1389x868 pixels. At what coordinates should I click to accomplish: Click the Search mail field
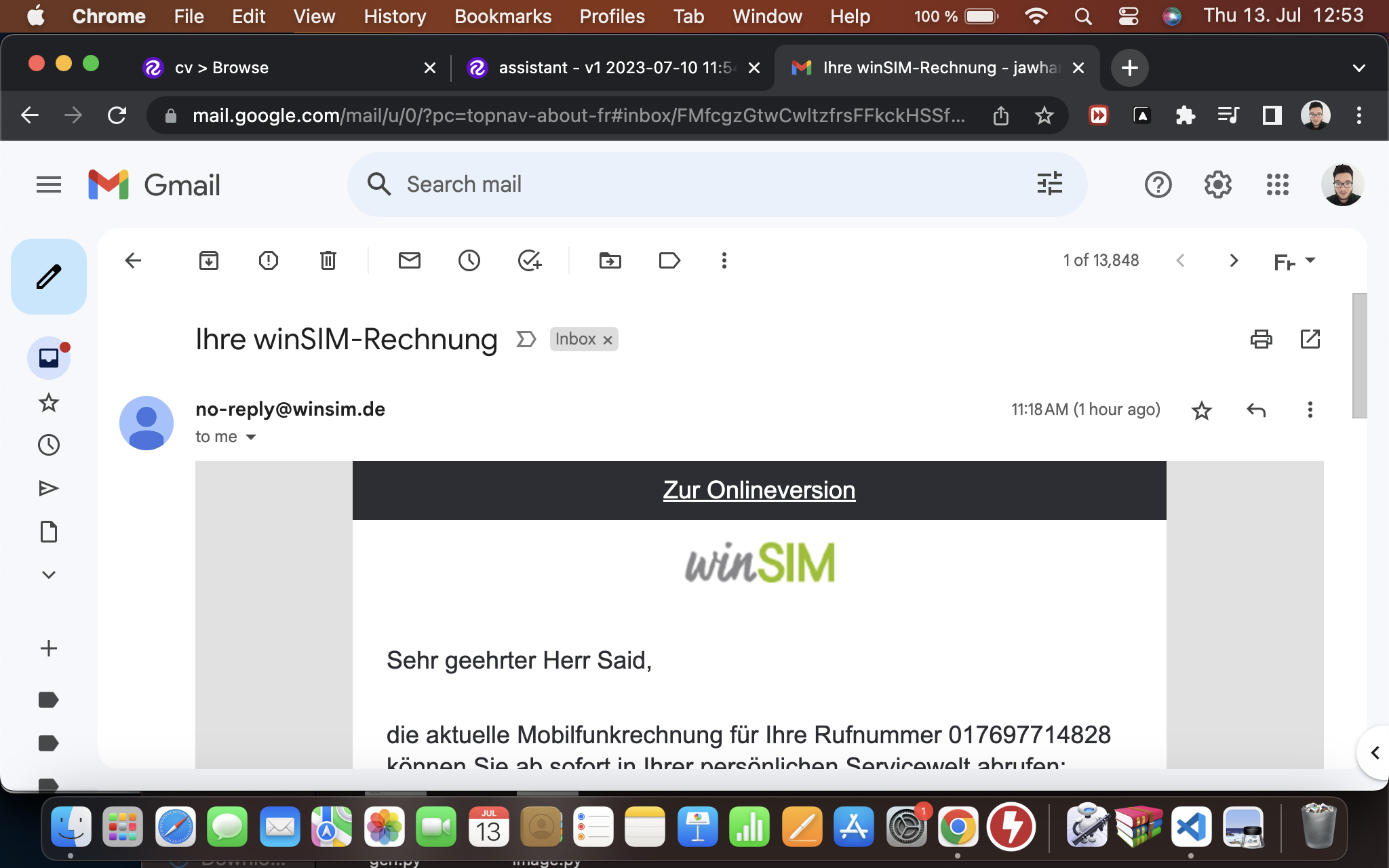tap(678, 184)
